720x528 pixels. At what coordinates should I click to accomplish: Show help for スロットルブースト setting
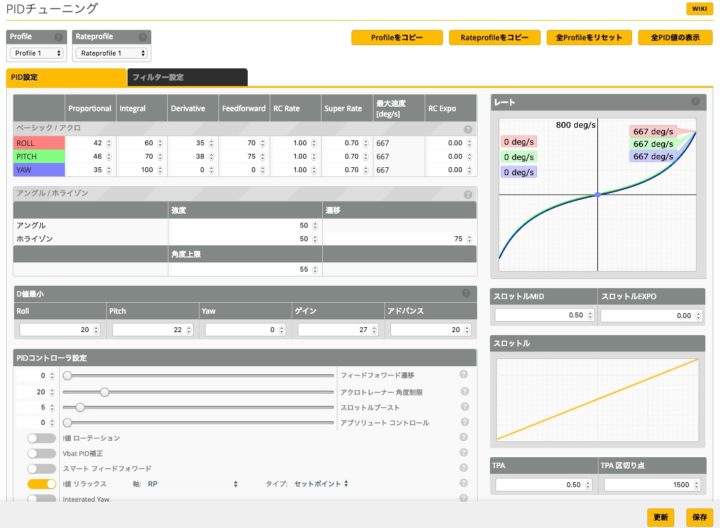coord(464,407)
